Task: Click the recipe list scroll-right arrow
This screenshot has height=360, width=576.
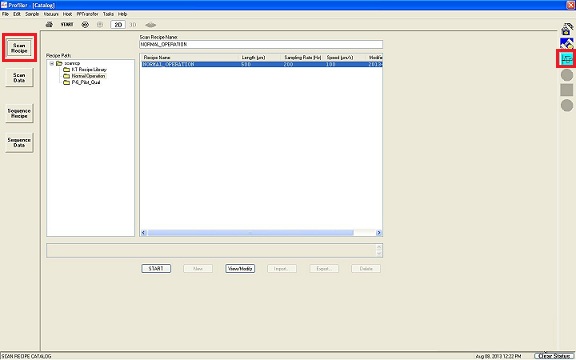Action: [379, 233]
